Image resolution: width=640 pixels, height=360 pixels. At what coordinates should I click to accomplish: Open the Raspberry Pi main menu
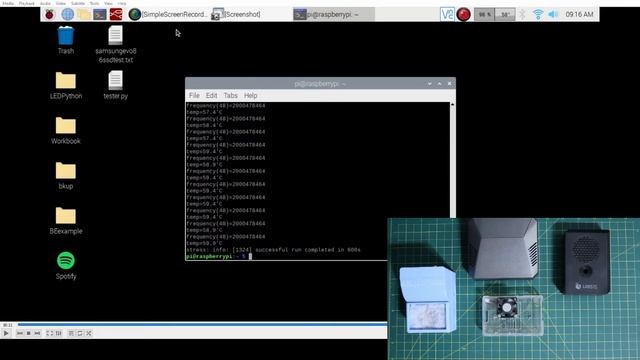pyautogui.click(x=49, y=15)
